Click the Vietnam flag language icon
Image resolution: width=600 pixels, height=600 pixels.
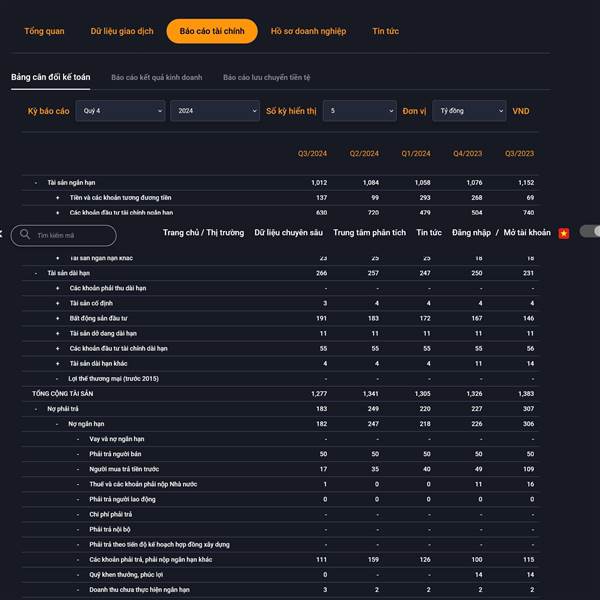(x=564, y=233)
